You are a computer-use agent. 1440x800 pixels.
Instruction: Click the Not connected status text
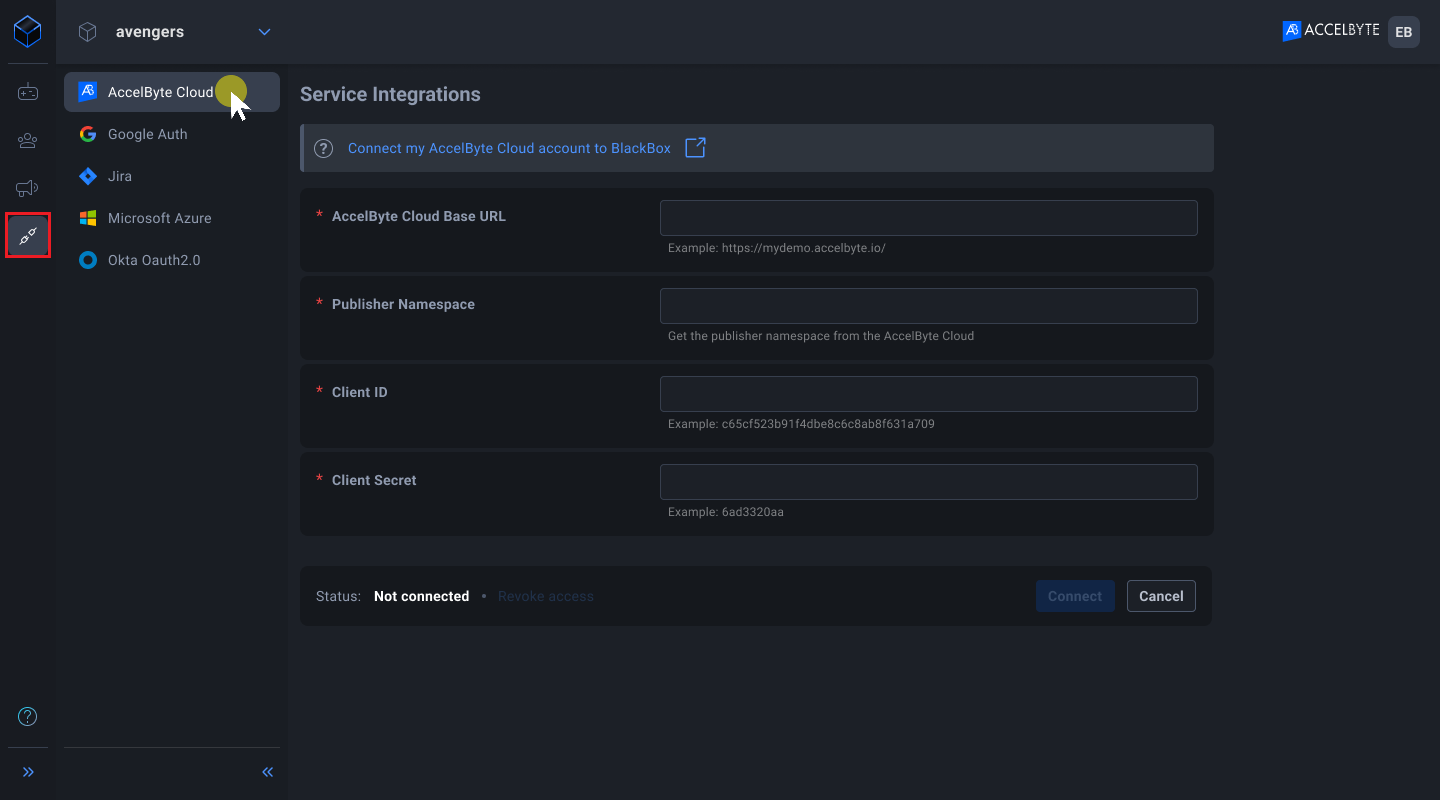pos(421,596)
